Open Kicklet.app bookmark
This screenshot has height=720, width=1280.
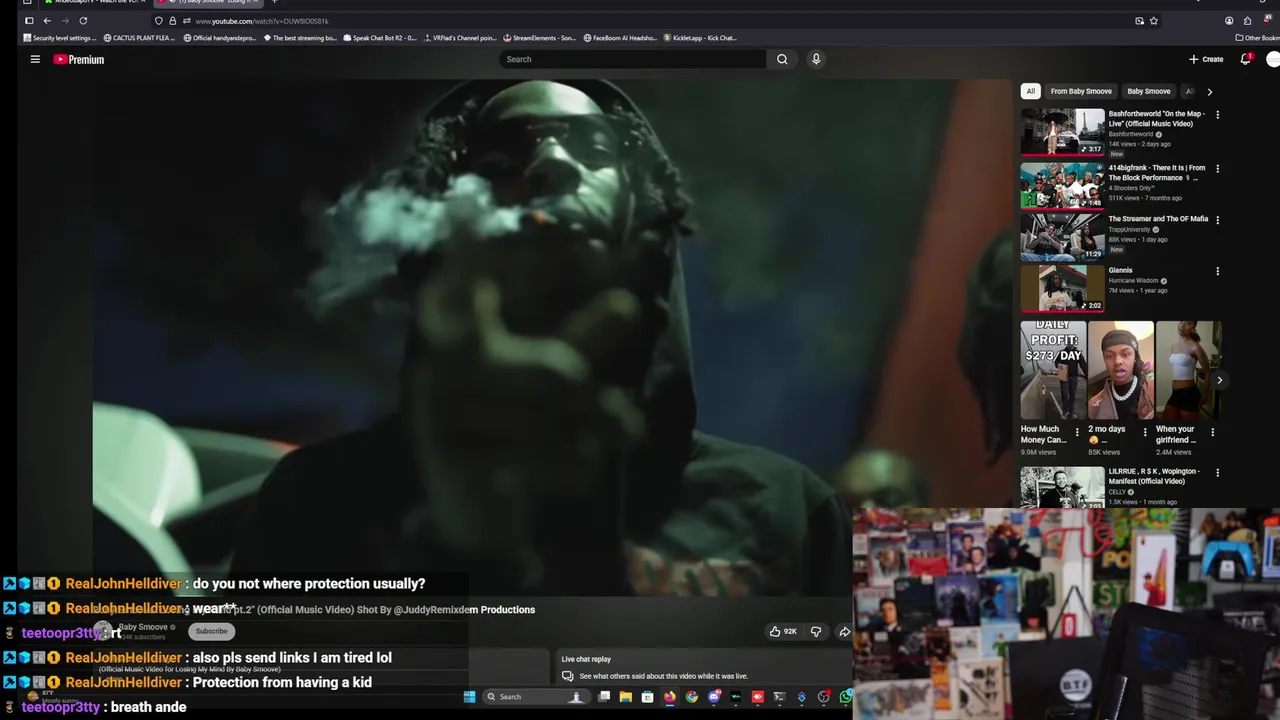(x=700, y=38)
